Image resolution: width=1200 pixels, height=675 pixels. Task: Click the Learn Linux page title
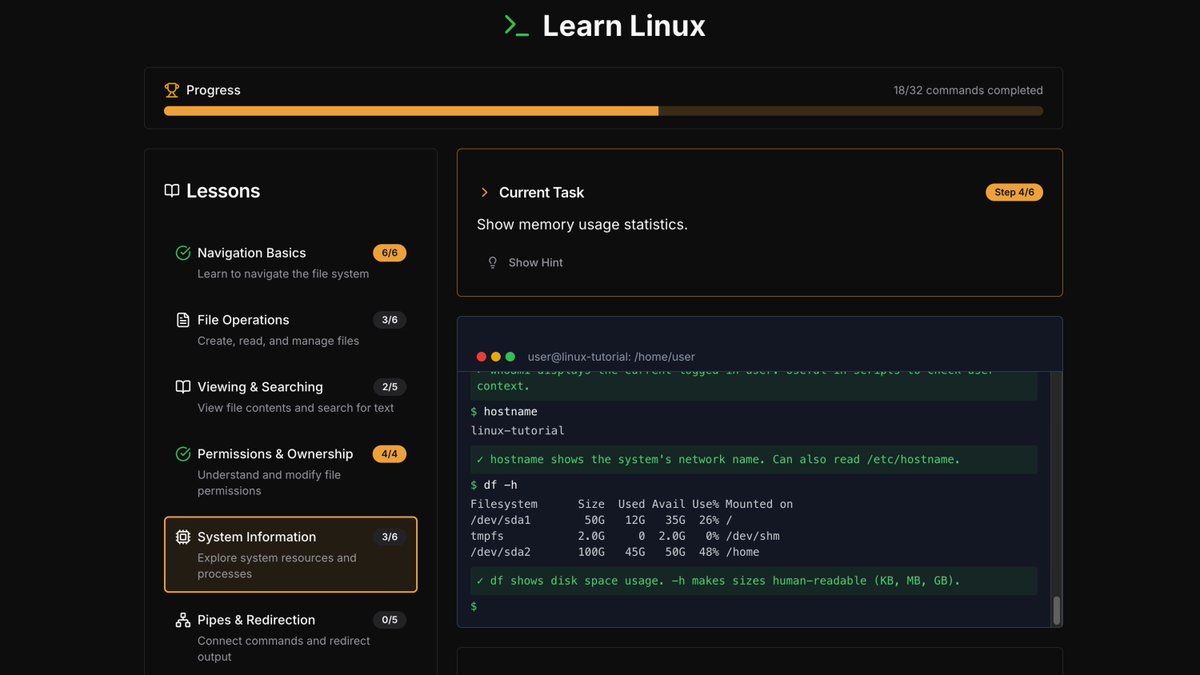coord(624,26)
